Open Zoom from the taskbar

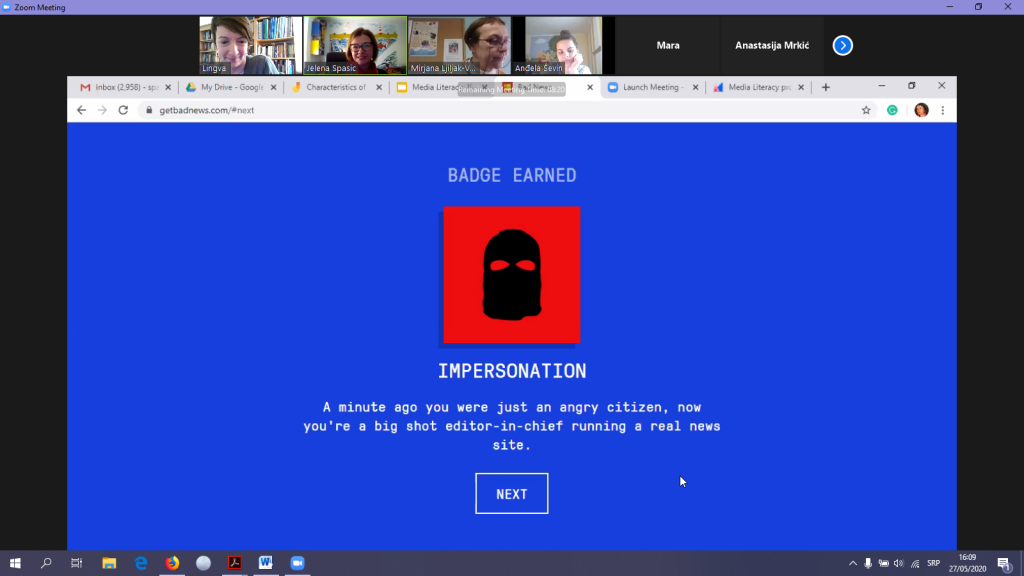[x=297, y=563]
